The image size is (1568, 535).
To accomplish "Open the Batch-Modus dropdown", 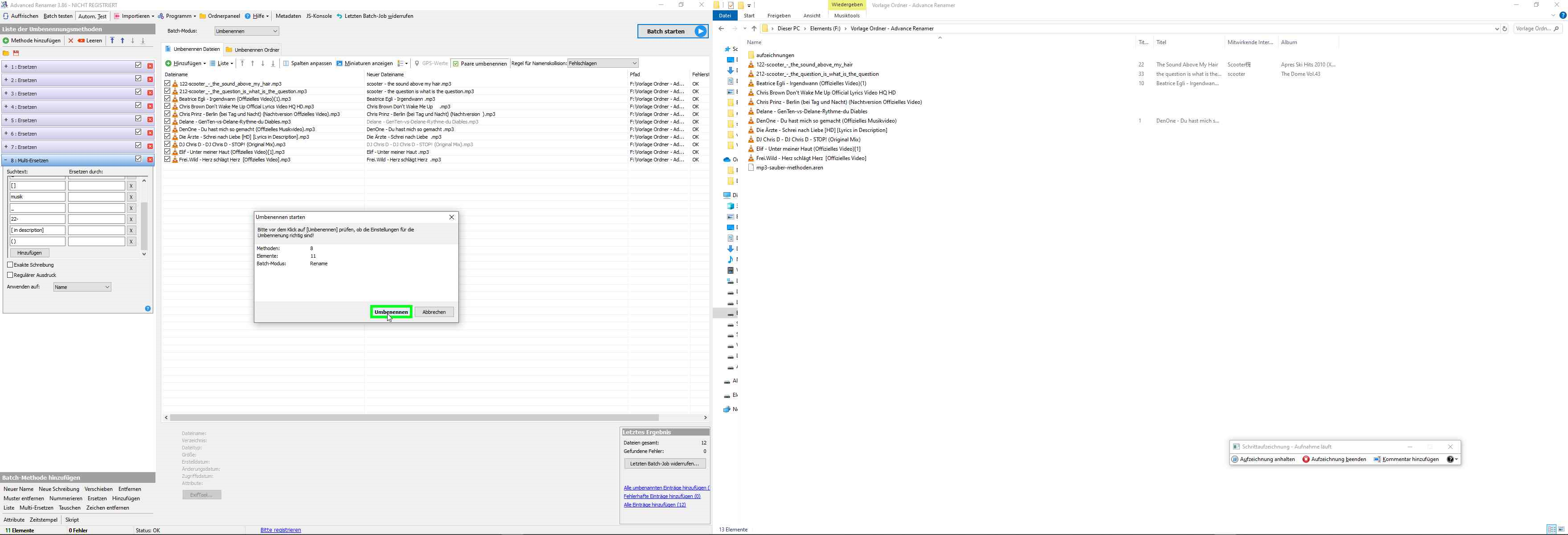I will [x=246, y=31].
